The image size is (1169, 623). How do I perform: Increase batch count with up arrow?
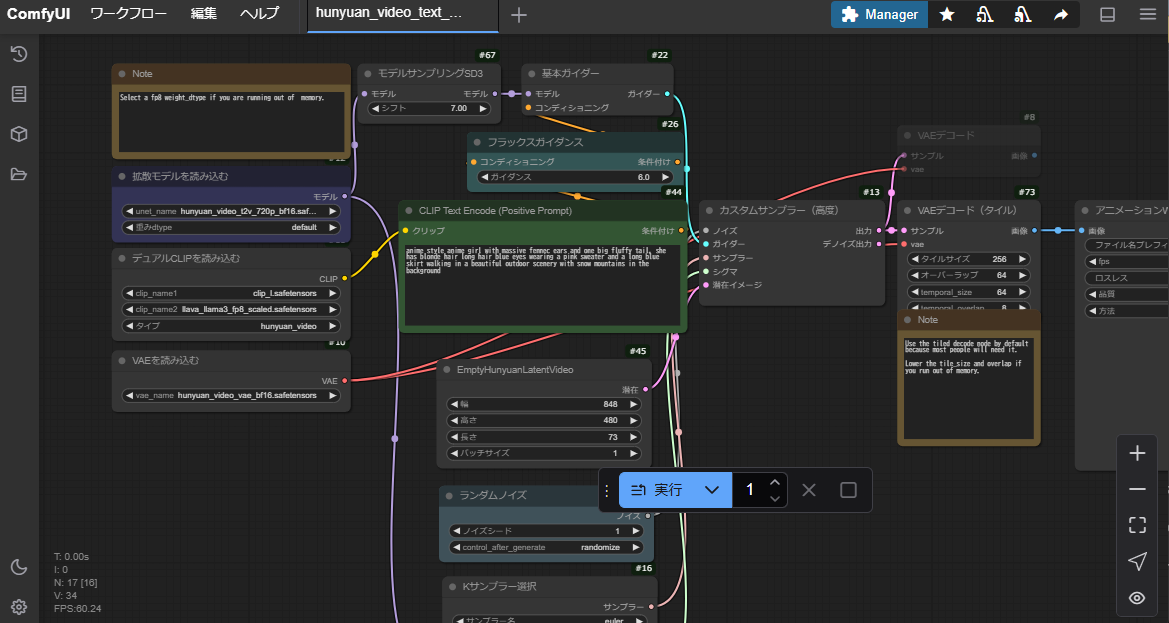click(775, 481)
